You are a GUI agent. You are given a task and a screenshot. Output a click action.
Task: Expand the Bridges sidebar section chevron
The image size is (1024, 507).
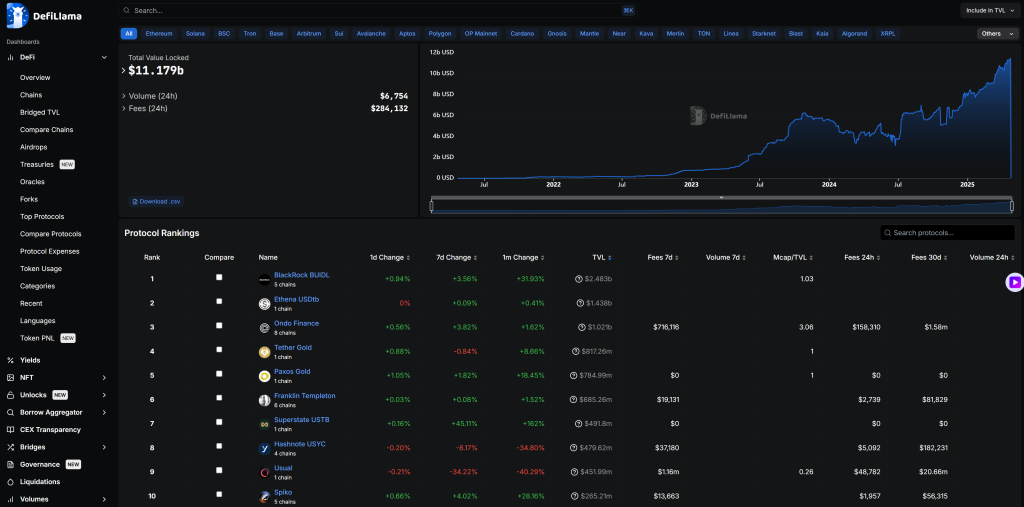[x=104, y=448]
